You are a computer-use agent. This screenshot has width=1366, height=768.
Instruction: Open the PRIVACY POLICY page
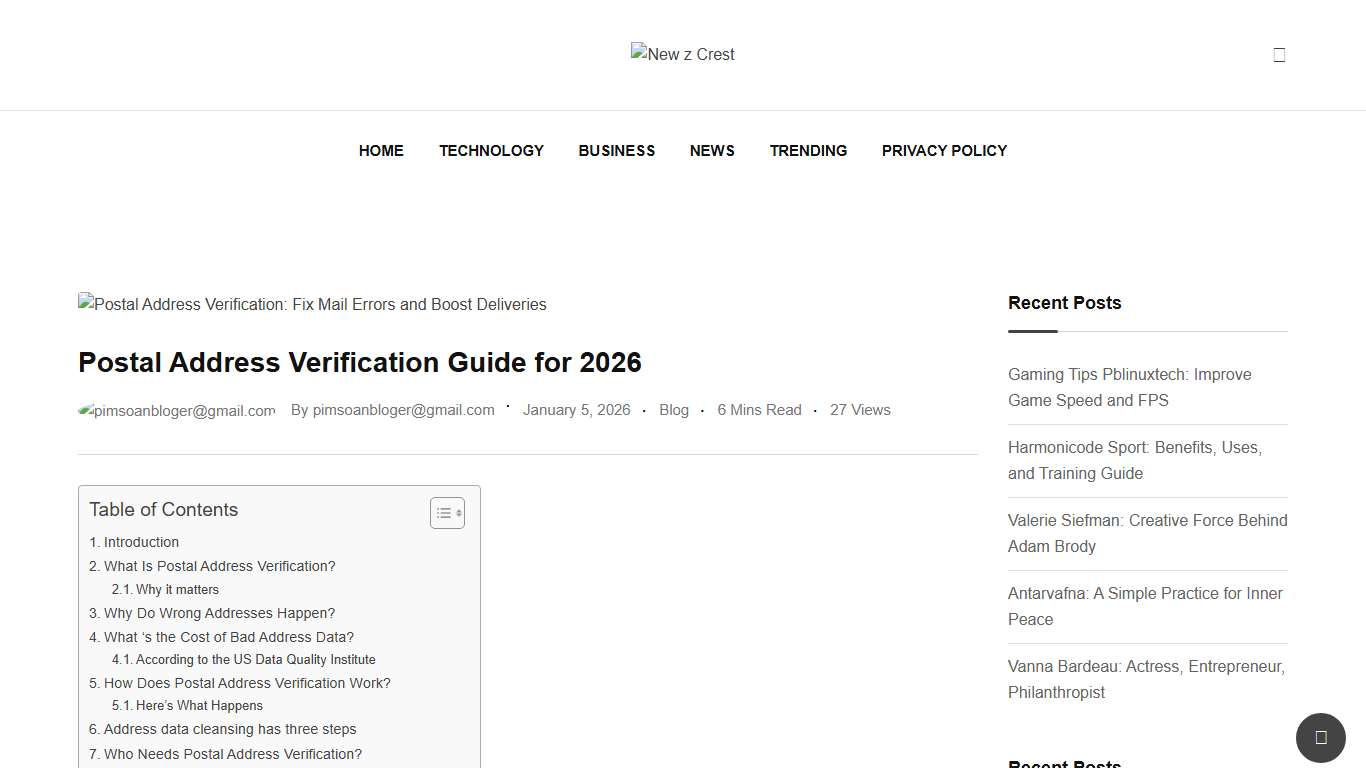(944, 151)
